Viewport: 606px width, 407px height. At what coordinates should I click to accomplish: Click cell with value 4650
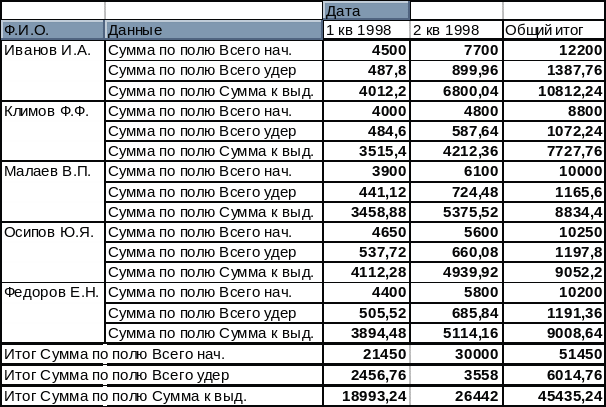[366, 232]
